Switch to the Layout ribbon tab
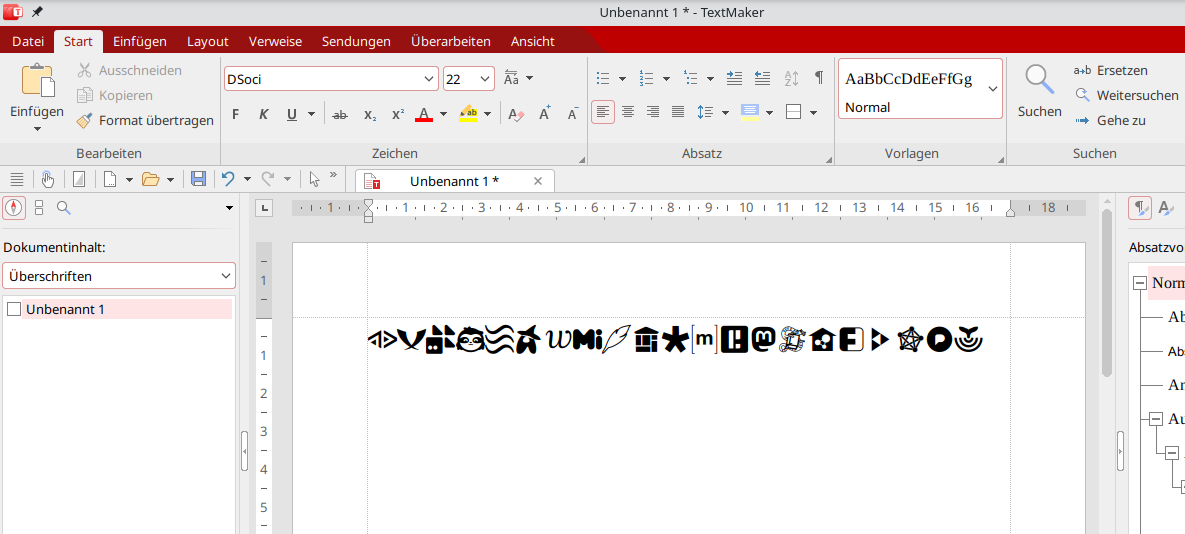 pyautogui.click(x=208, y=41)
